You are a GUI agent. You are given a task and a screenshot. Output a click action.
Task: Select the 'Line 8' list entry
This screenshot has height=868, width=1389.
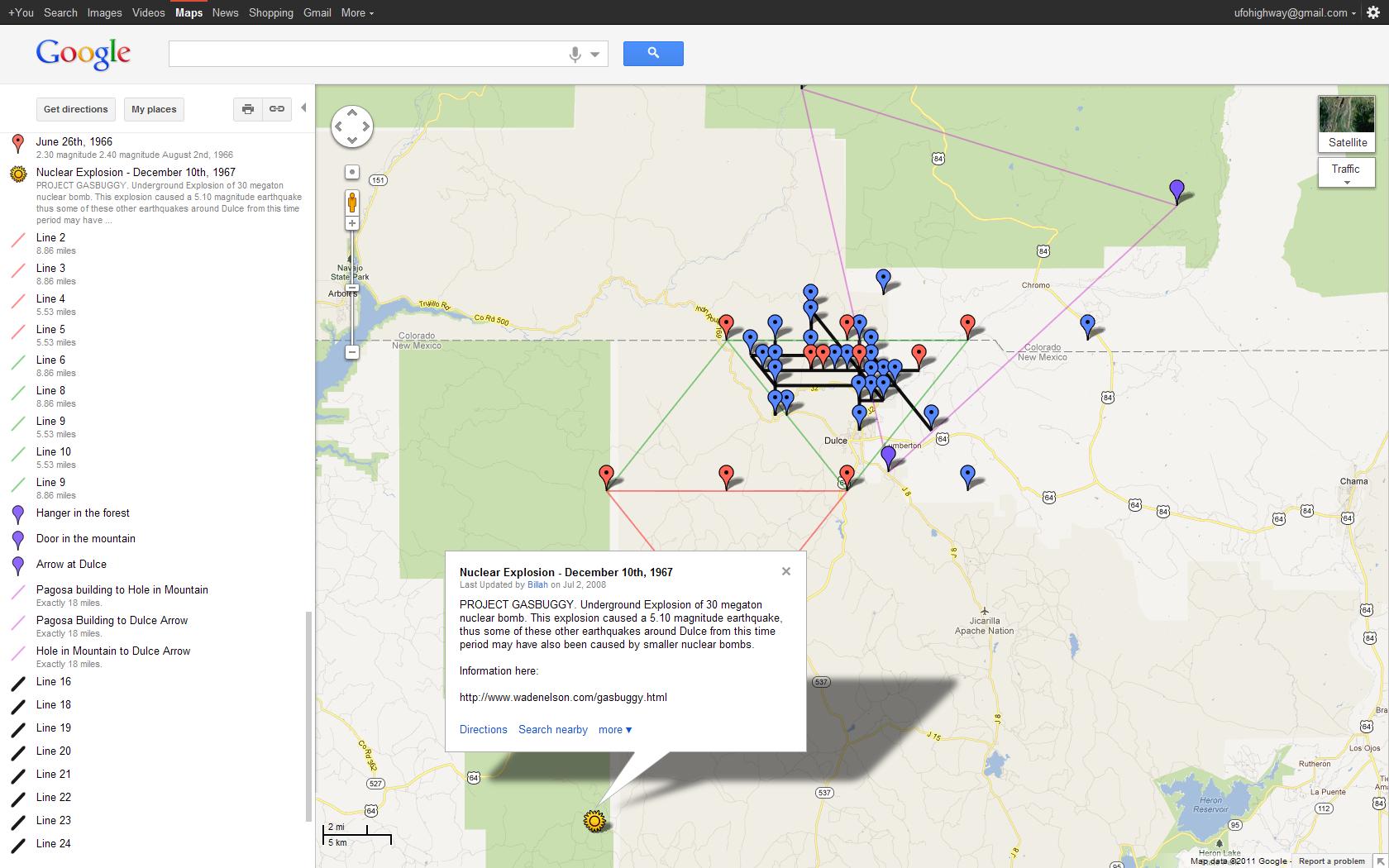pos(50,391)
